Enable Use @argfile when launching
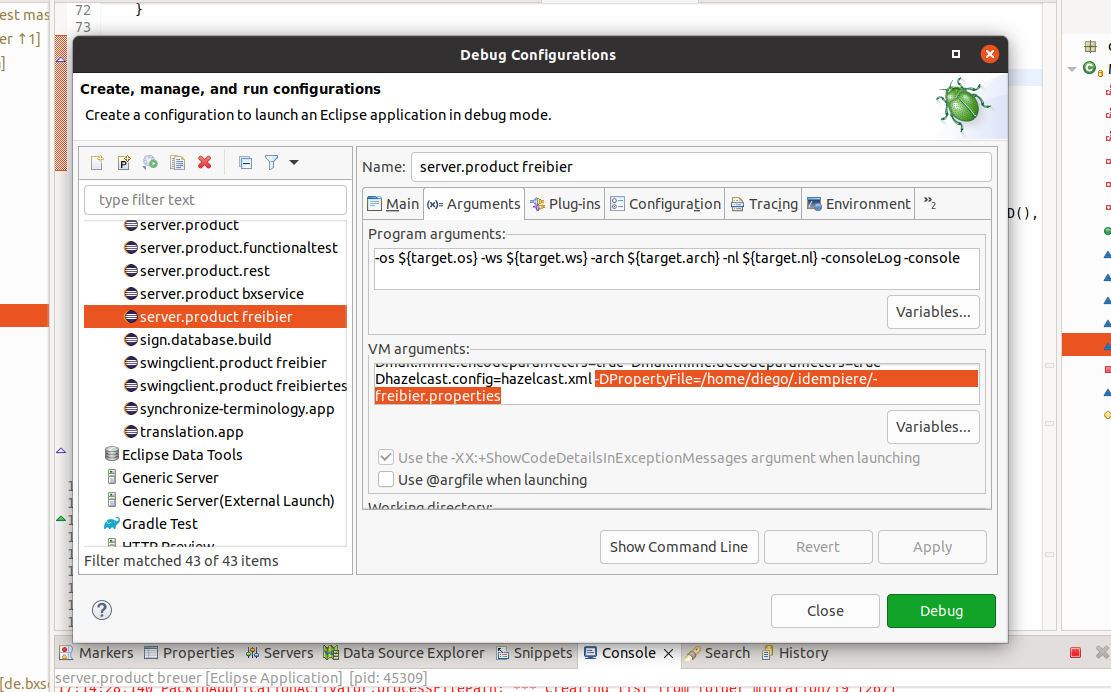The width and height of the screenshot is (1111, 692). pos(386,479)
